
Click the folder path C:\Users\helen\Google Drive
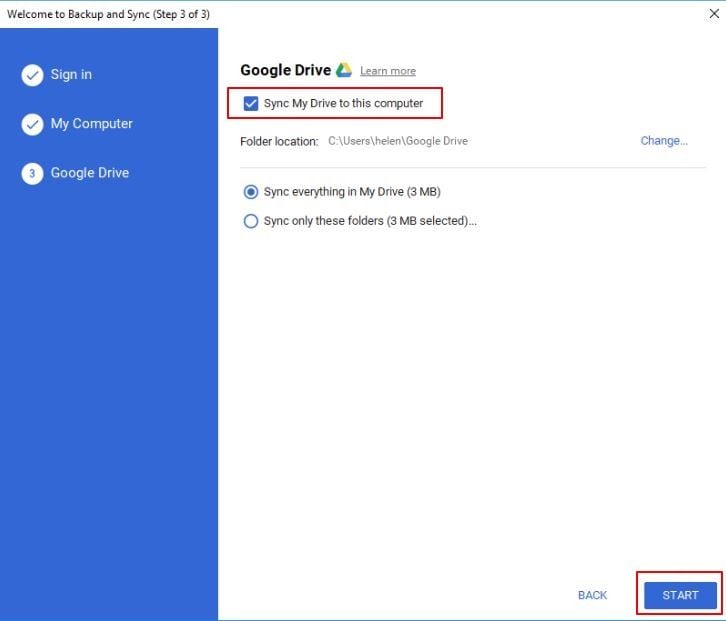click(x=398, y=141)
